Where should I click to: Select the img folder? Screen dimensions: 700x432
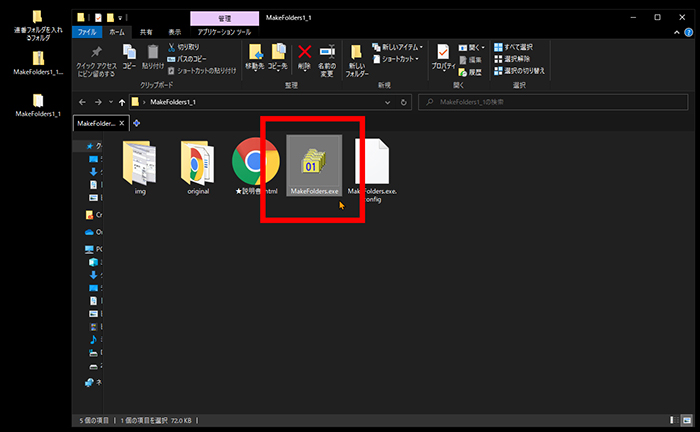140,163
